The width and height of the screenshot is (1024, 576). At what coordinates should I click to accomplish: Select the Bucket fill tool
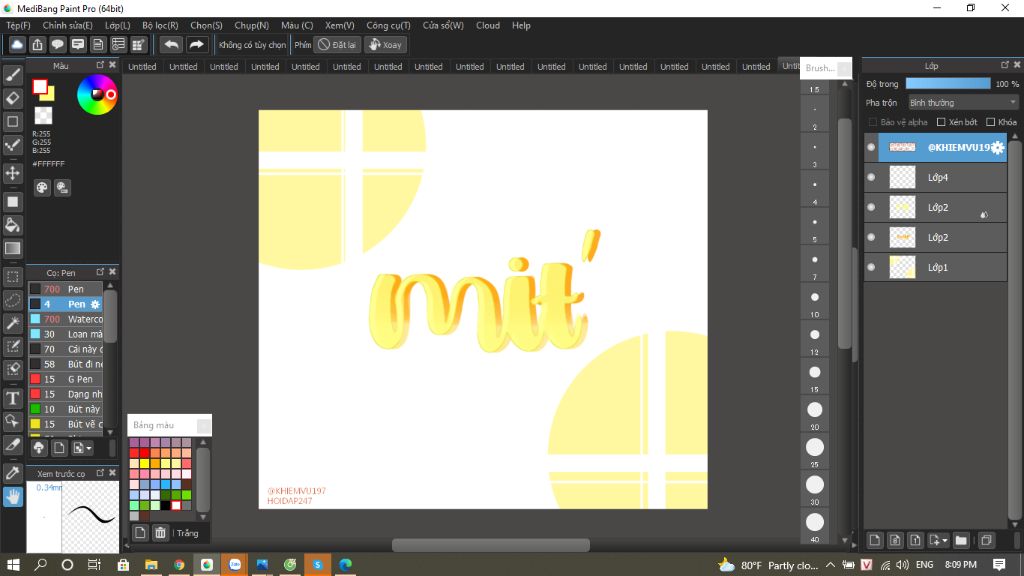coord(12,225)
